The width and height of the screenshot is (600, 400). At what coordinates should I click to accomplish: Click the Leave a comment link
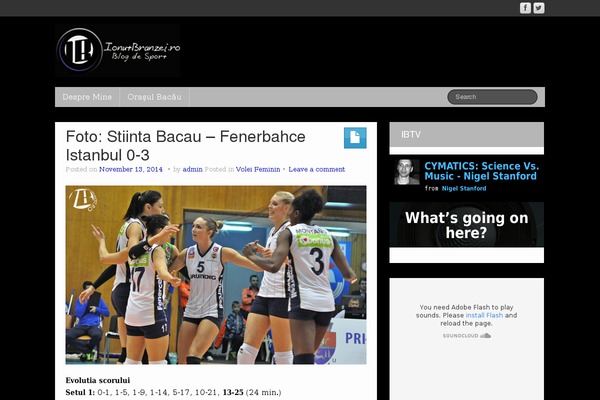click(x=317, y=170)
